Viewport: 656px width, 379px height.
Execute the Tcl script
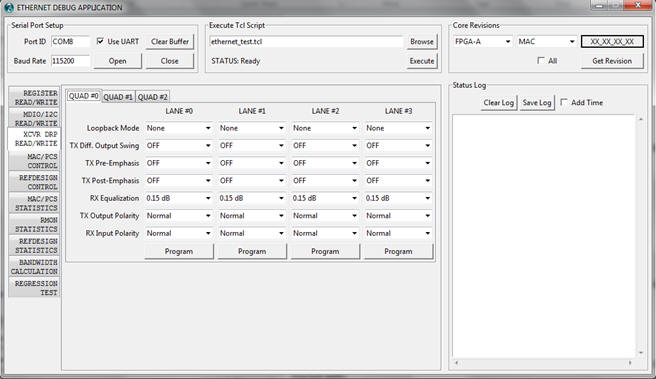pyautogui.click(x=422, y=61)
